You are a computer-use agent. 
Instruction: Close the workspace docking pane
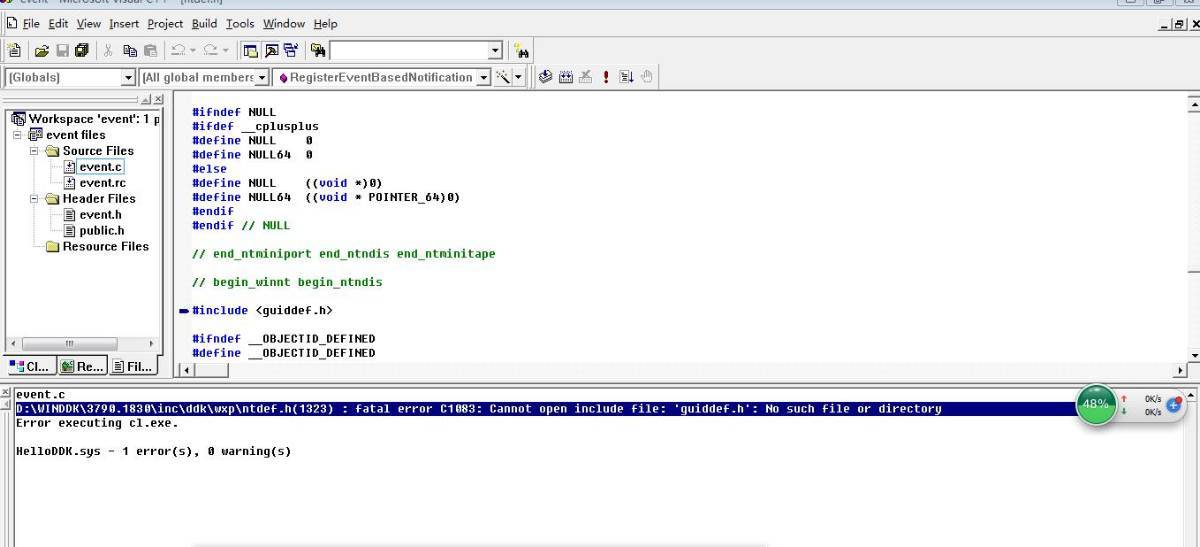(x=158, y=99)
